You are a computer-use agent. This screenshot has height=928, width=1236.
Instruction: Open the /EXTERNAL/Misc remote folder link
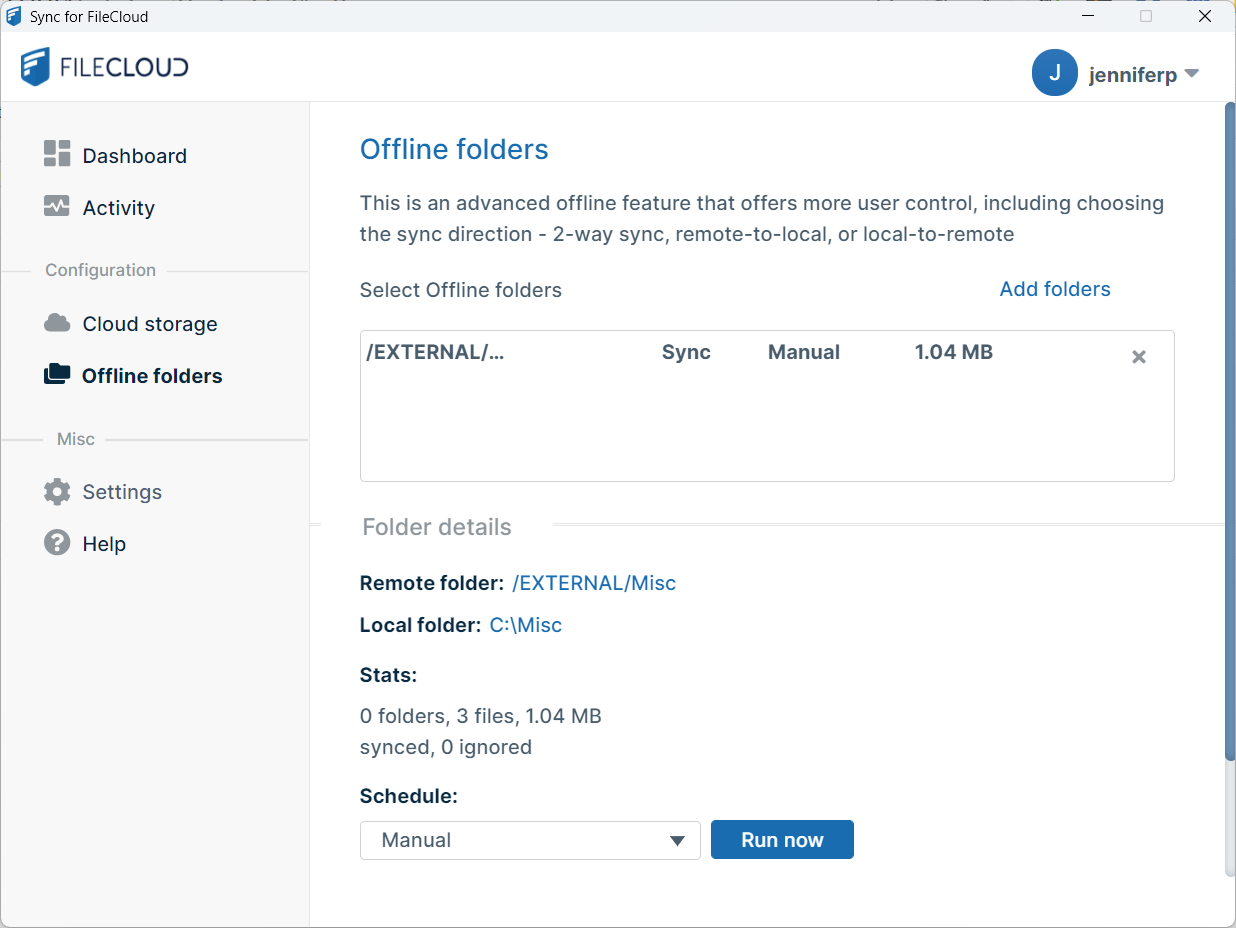point(594,583)
